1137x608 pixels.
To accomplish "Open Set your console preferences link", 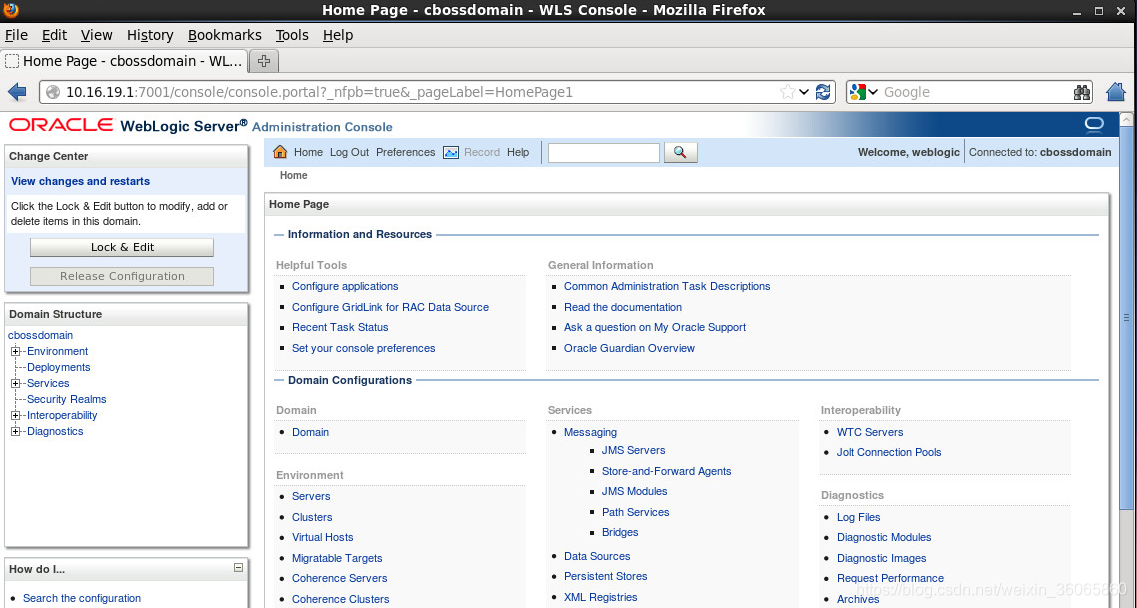I will pos(363,348).
